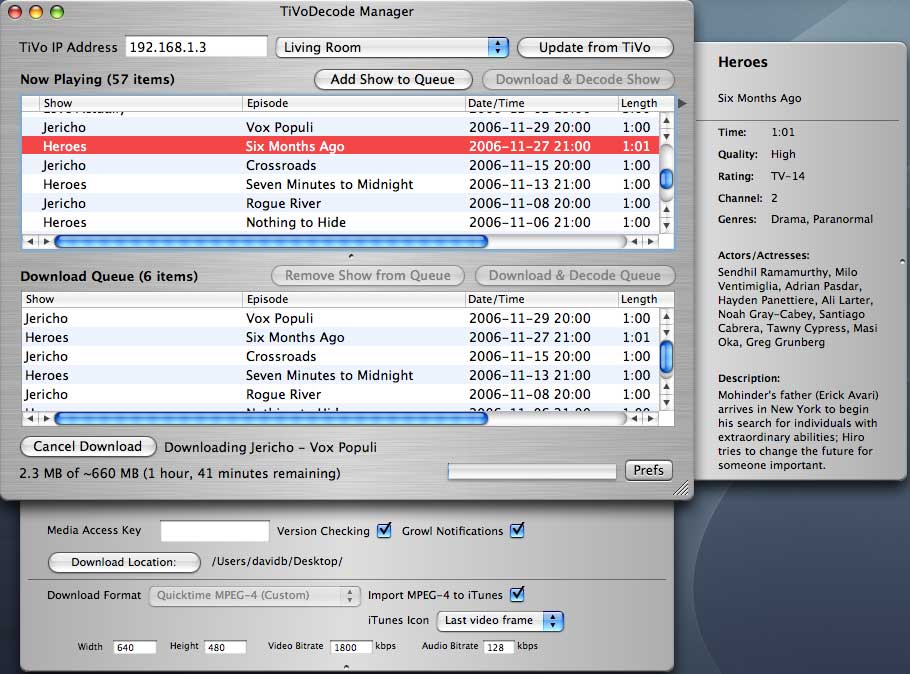Click down arrow at bottom of Download Queue scrollbar
Viewport: 910px width, 674px height.
pyautogui.click(x=667, y=402)
